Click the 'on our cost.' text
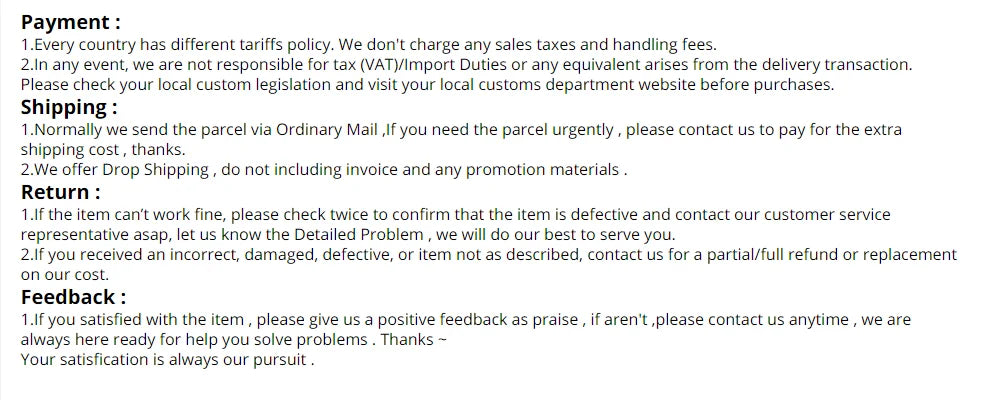Screen dimensions: 985x400 65,275
